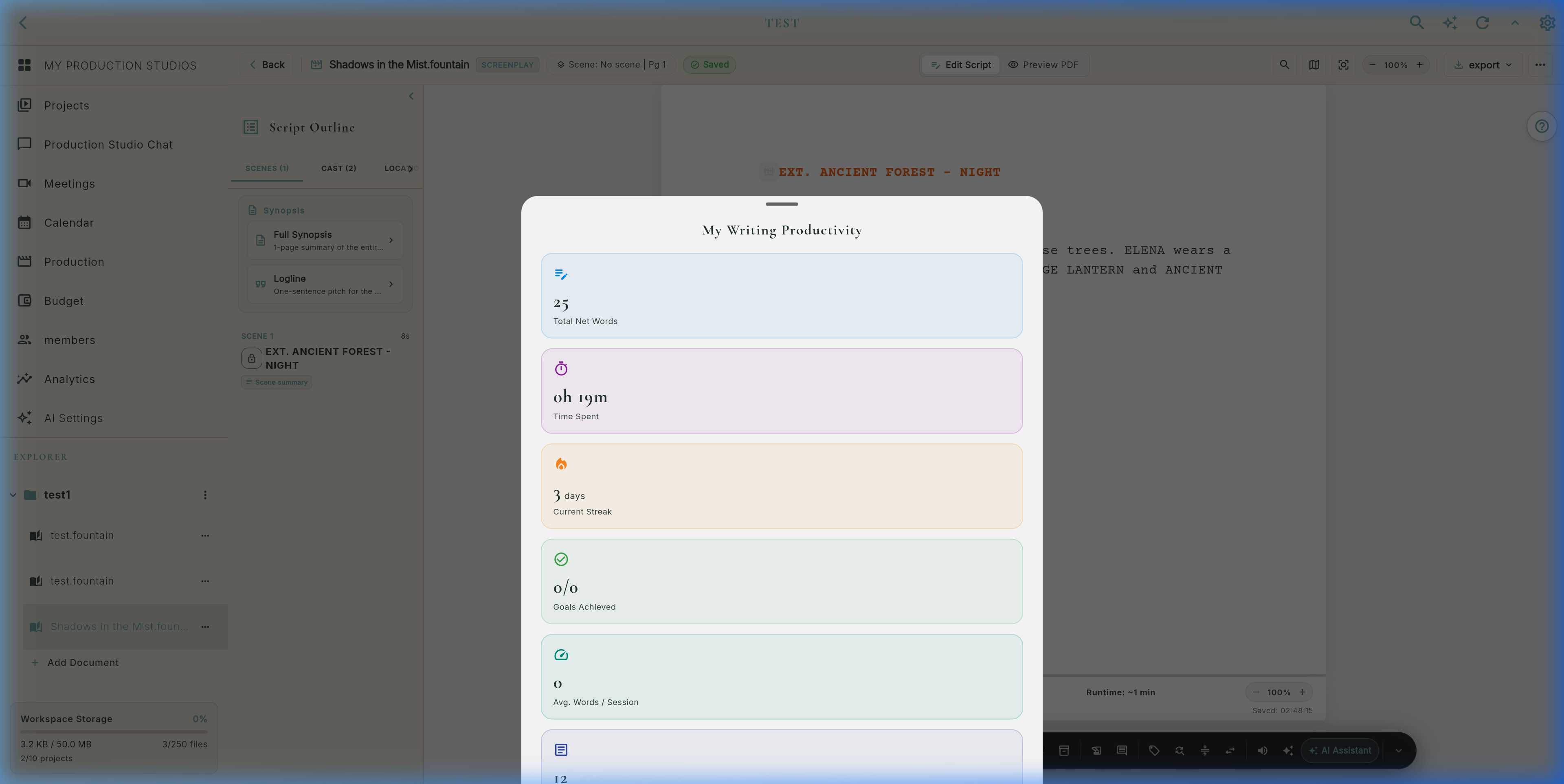Open Production Studio Chat in sidebar
This screenshot has height=784, width=1564.
(114, 145)
